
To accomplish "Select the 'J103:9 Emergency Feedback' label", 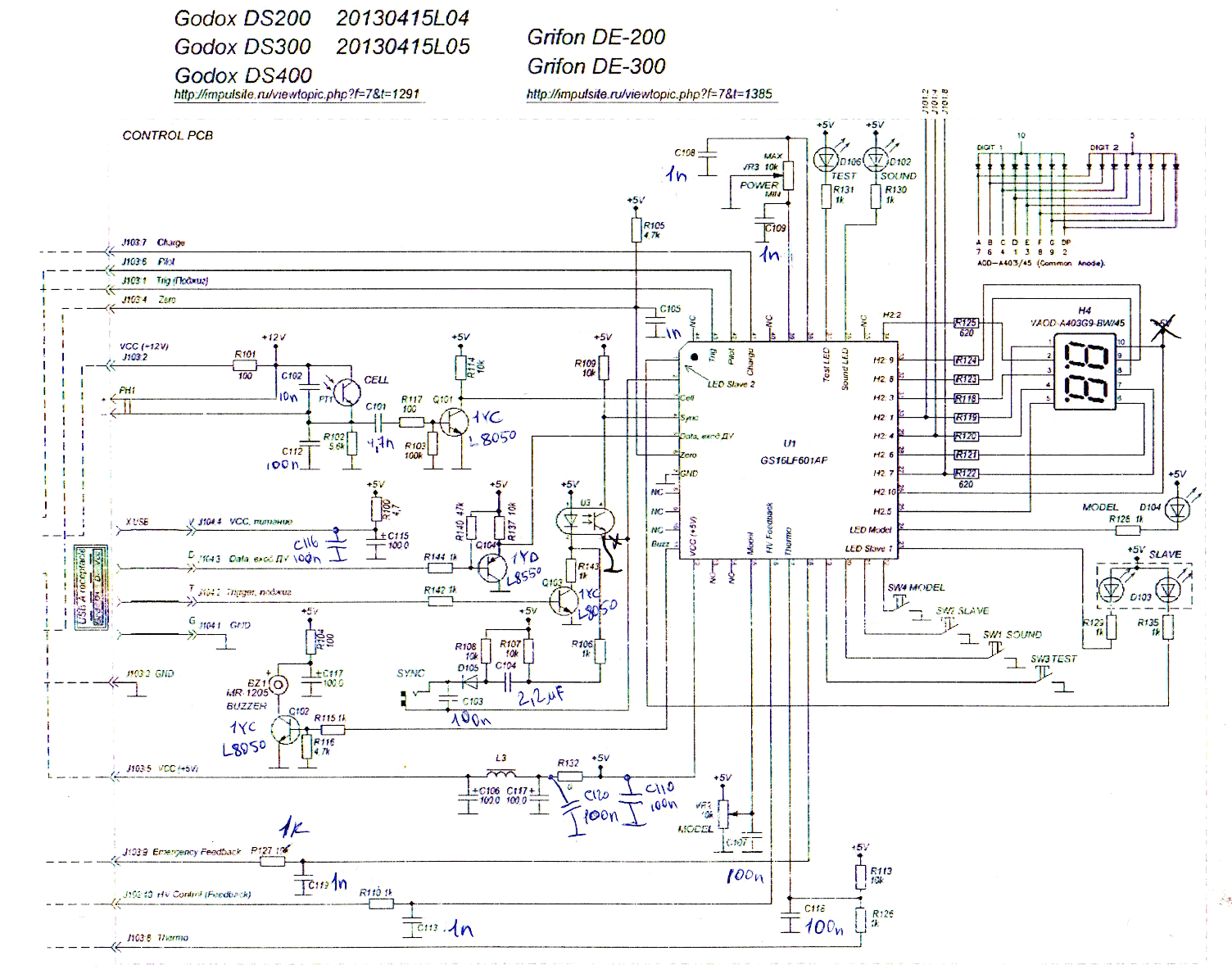I will click(x=183, y=852).
